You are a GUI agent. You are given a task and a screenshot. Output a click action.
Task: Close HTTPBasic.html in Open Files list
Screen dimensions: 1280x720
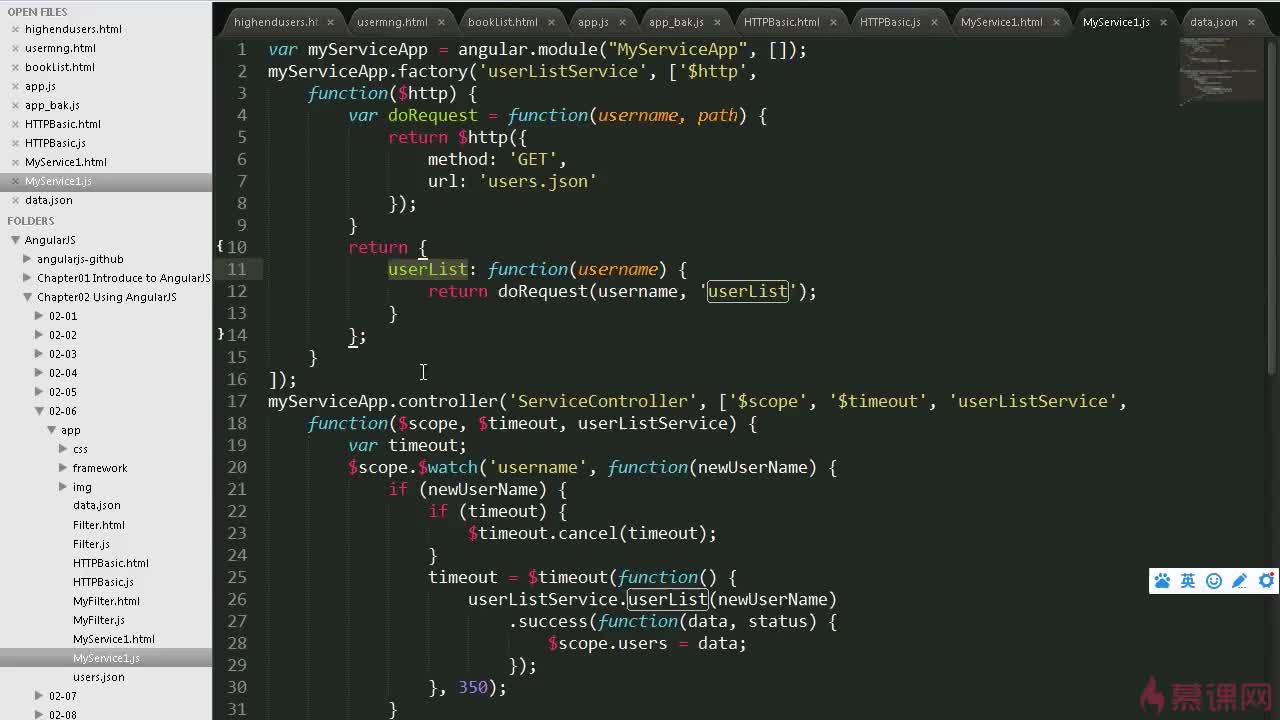pyautogui.click(x=15, y=124)
